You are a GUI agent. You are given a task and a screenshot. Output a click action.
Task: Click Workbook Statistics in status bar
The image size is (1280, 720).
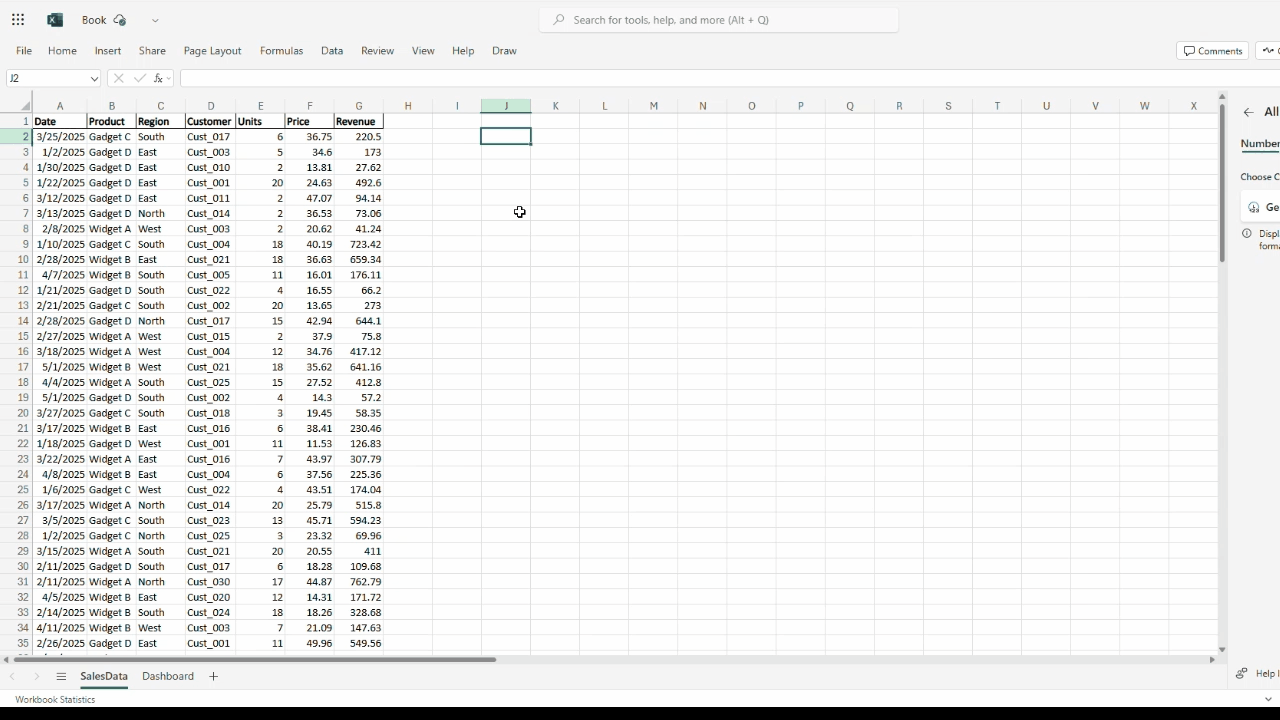[x=55, y=700]
